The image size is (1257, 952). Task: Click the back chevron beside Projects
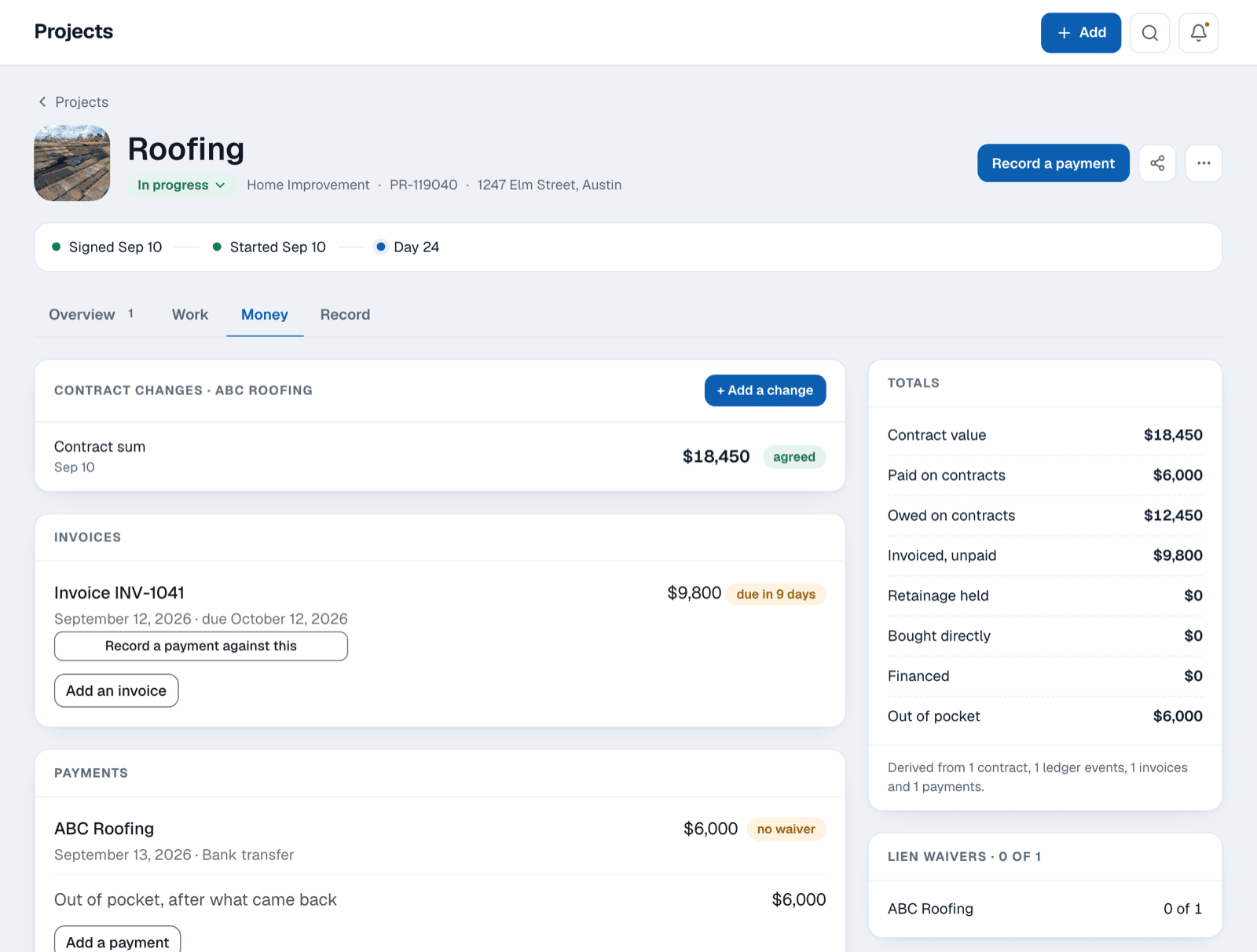coord(42,102)
